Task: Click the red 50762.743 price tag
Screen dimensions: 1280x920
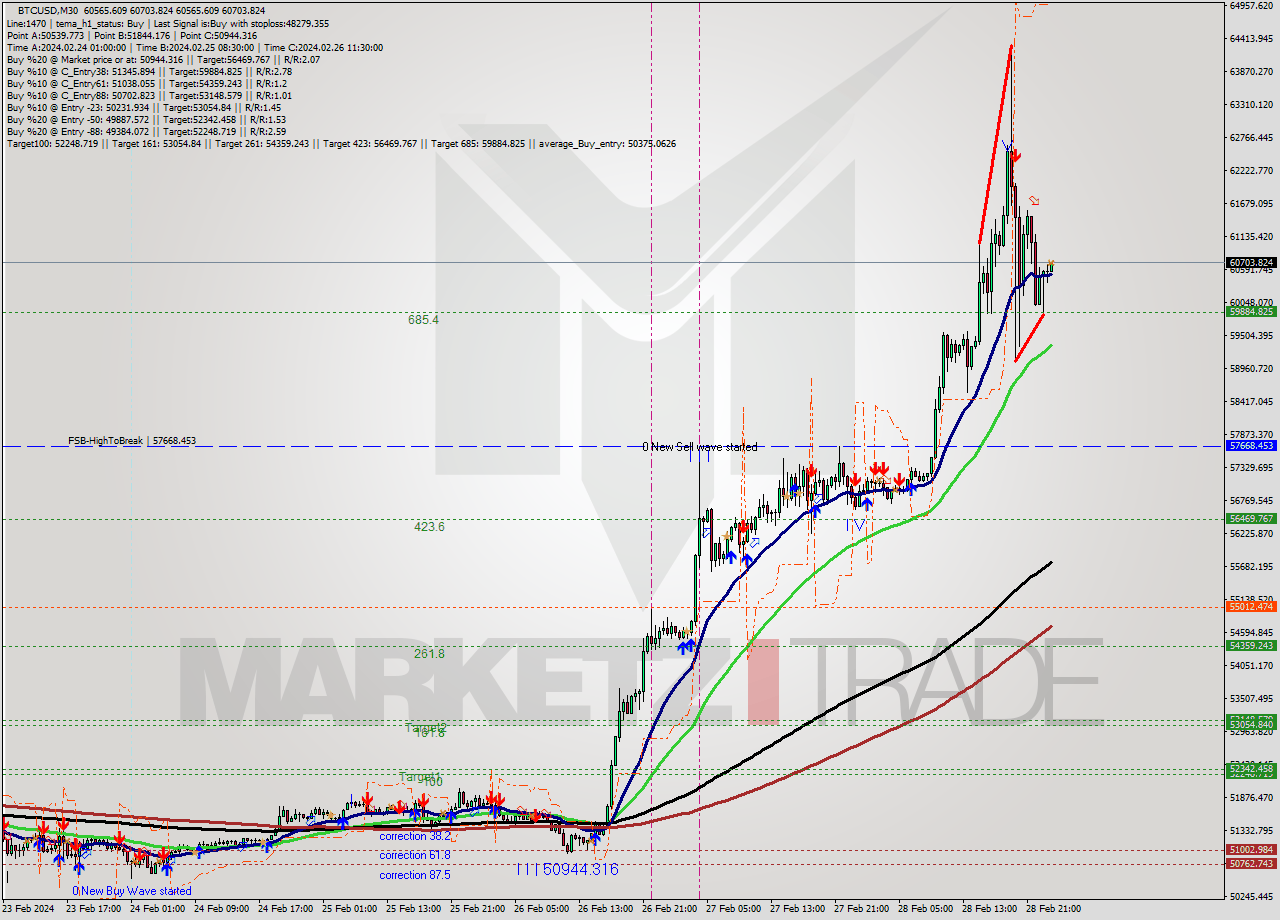Action: 1250,864
